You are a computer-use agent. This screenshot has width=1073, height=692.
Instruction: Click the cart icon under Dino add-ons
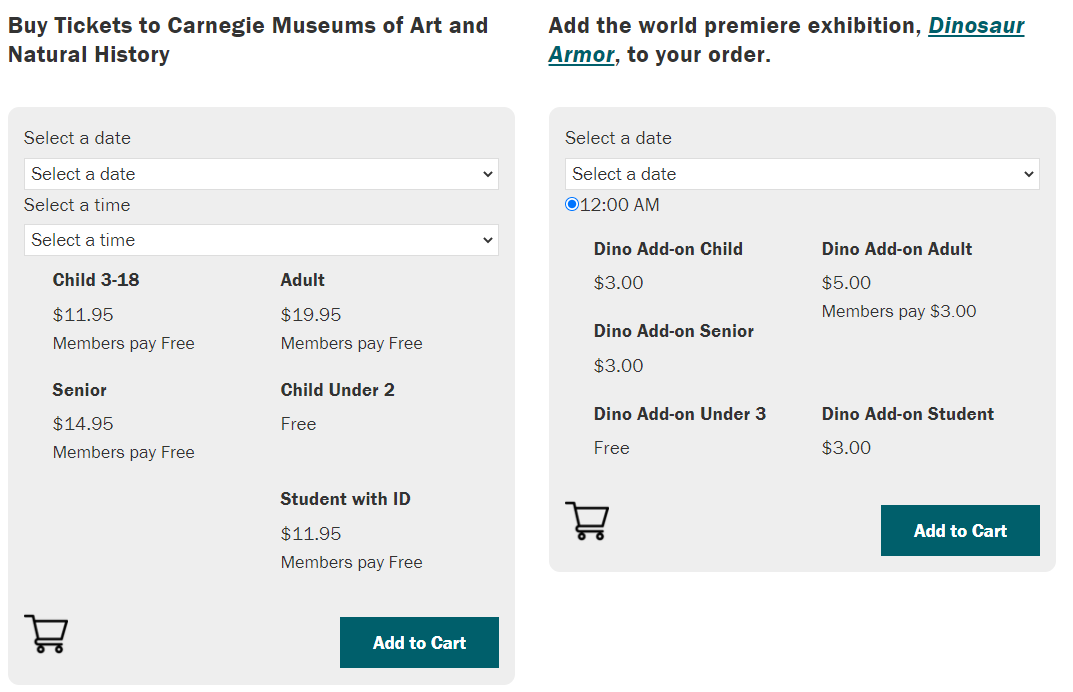pos(587,521)
